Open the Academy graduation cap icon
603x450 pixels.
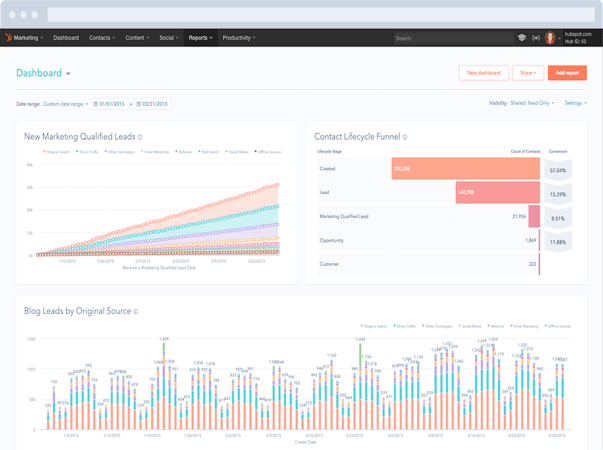click(521, 38)
